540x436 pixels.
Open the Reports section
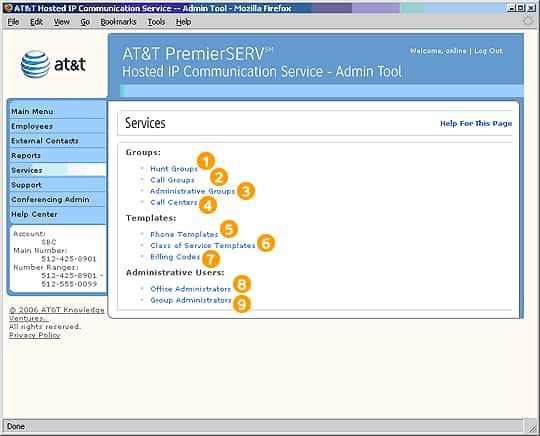(57, 155)
